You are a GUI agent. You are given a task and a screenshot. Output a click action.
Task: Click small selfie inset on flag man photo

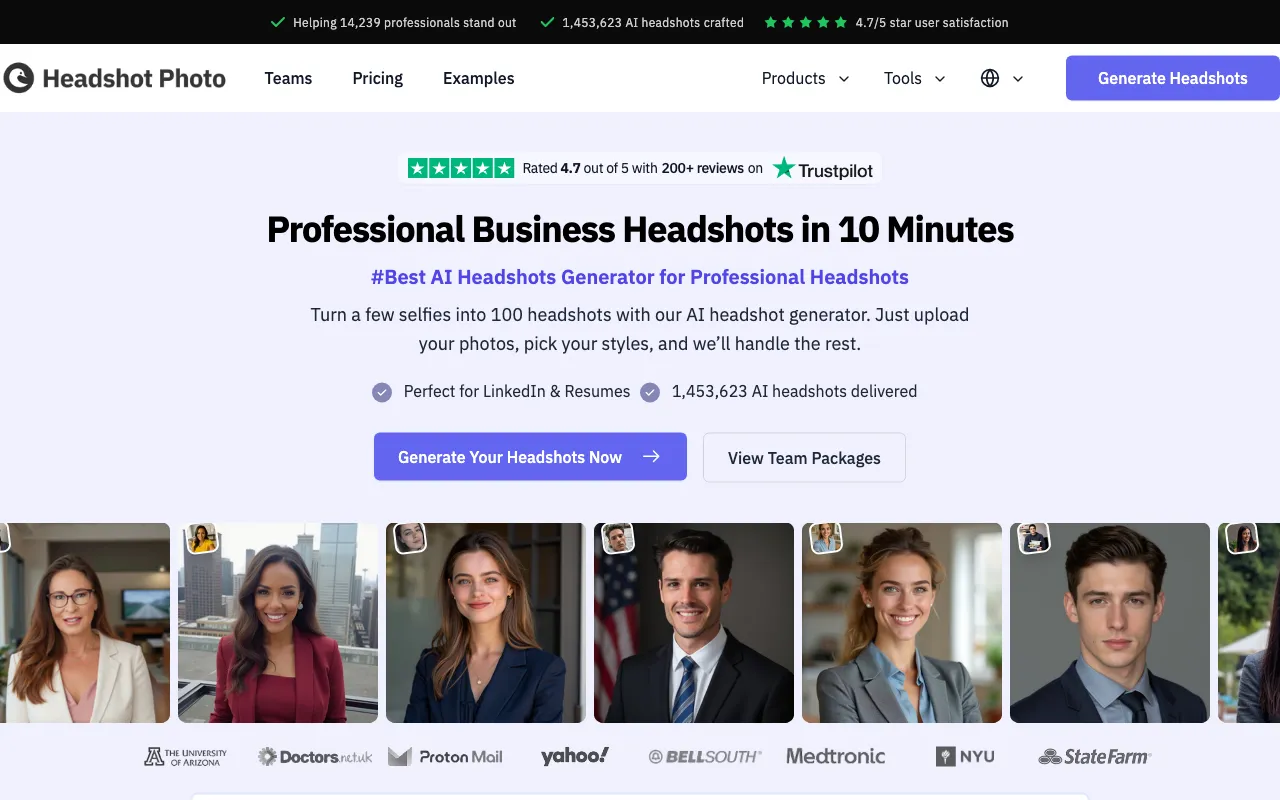[x=618, y=538]
